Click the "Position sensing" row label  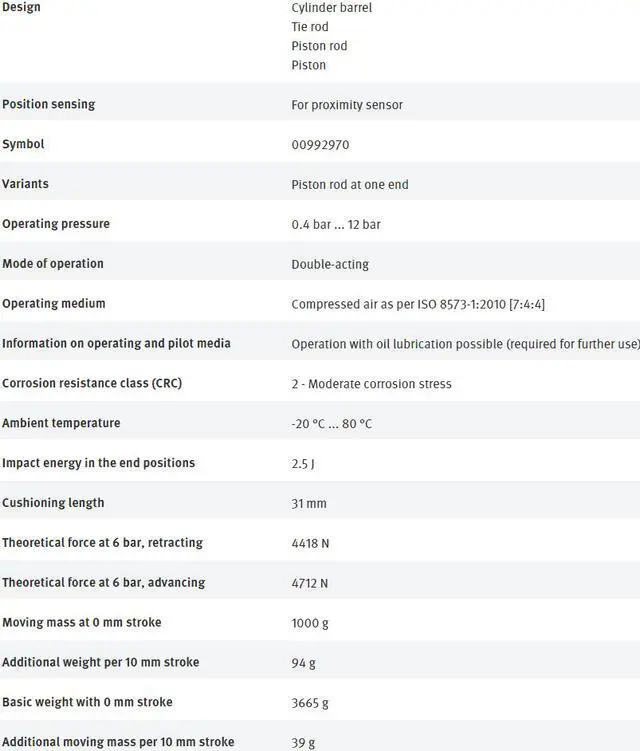click(49, 104)
